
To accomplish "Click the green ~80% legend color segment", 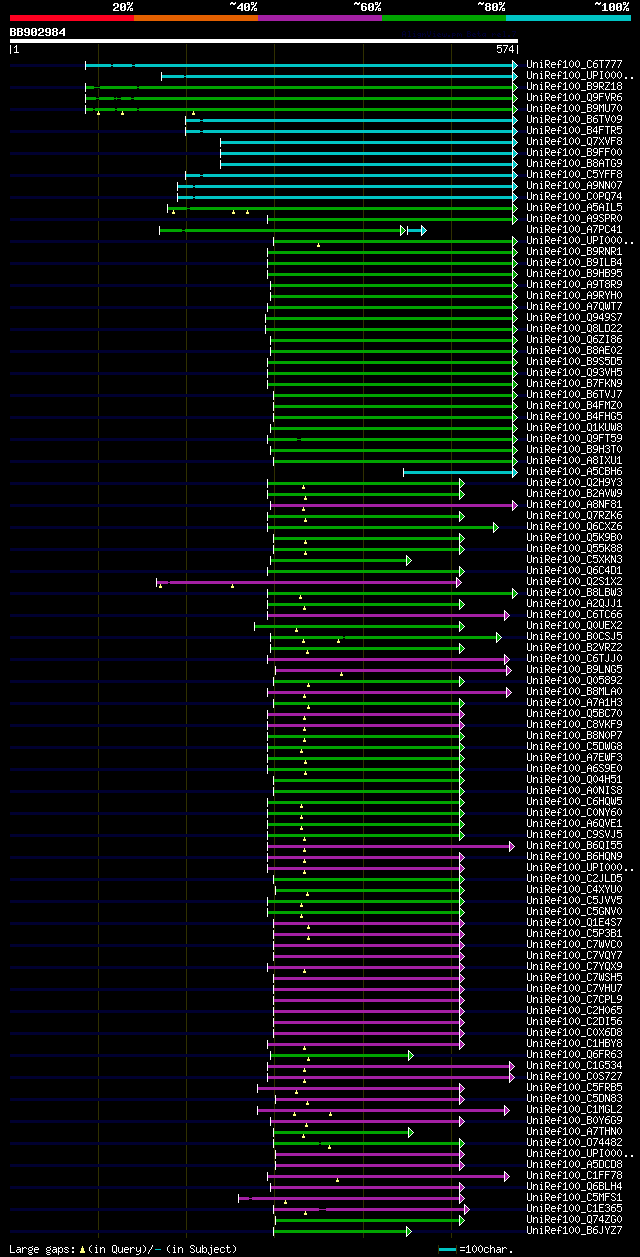I will pos(444,18).
